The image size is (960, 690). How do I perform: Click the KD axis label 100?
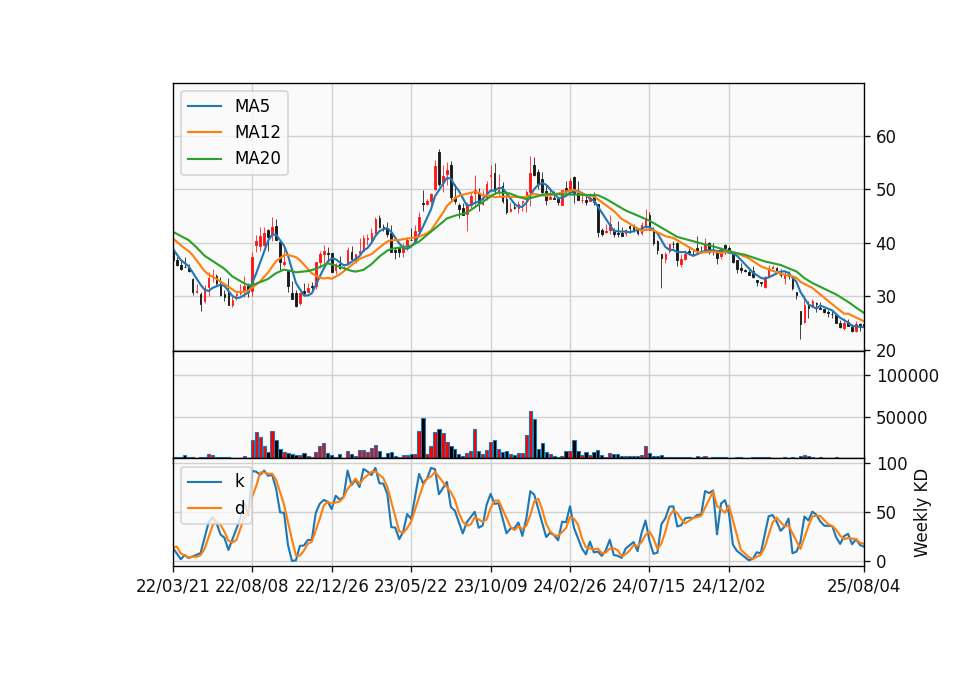891,464
